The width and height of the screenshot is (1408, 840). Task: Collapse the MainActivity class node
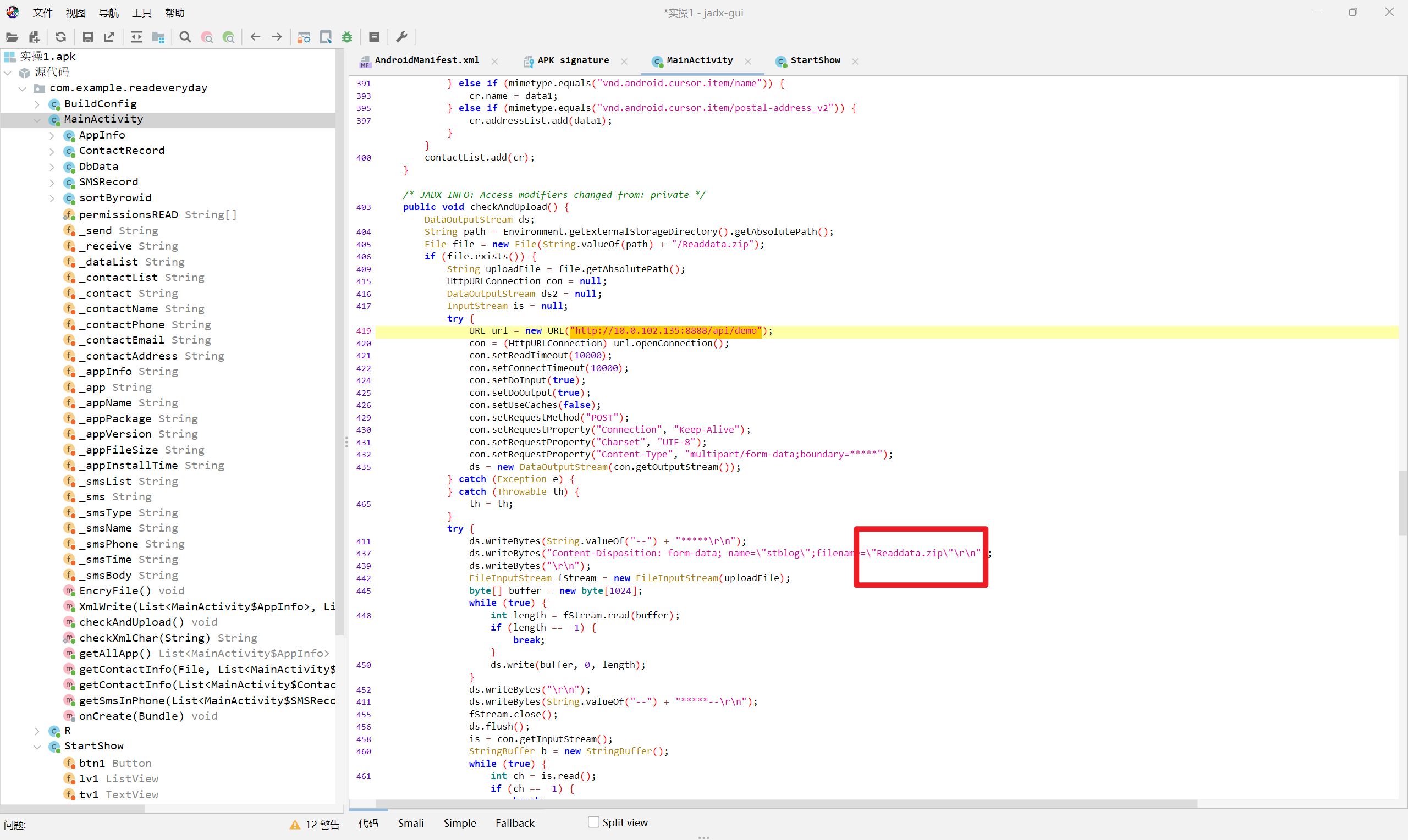[37, 119]
